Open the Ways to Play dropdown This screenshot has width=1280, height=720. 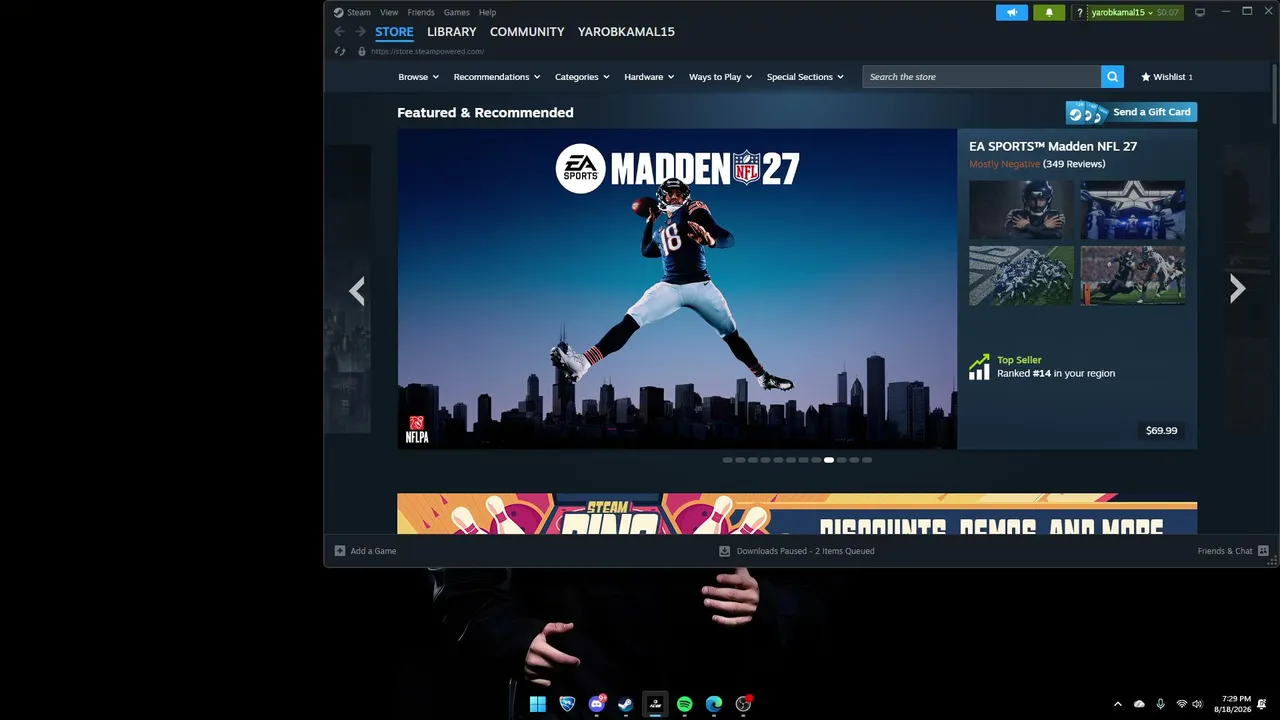[x=720, y=77]
